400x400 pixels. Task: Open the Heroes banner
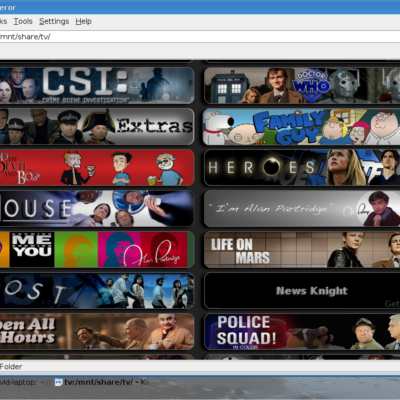tap(302, 168)
